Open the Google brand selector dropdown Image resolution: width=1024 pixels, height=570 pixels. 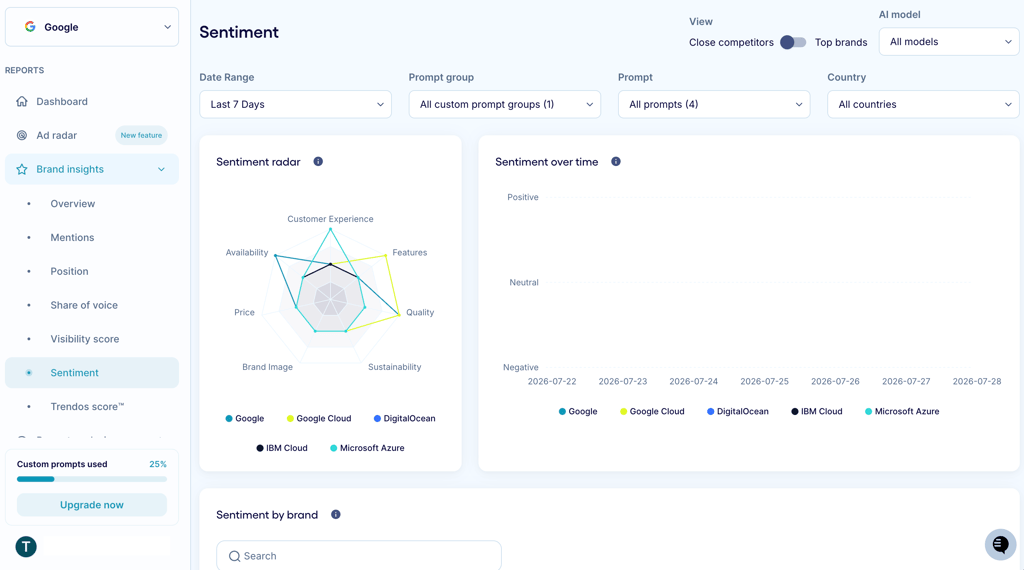click(91, 27)
